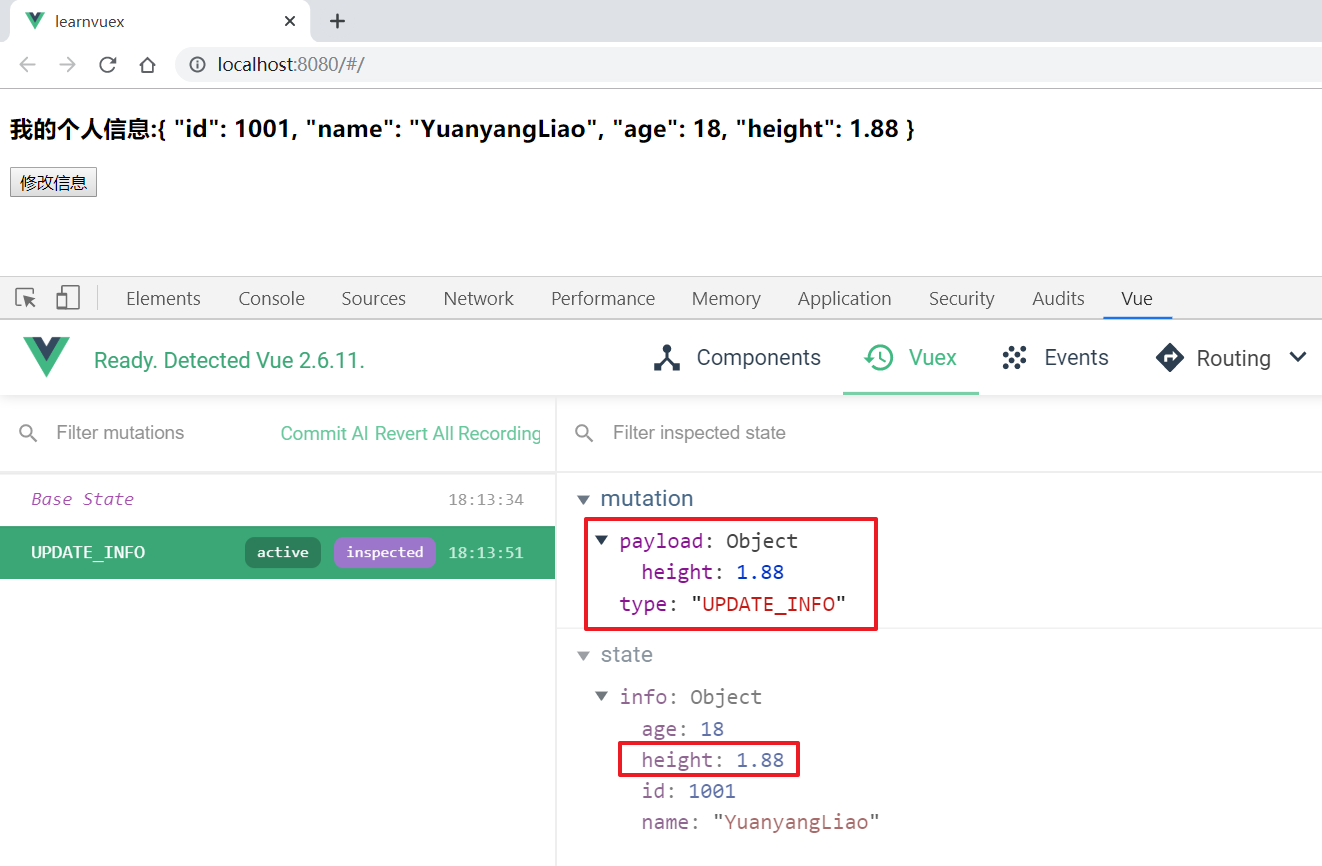Collapse the payload Object tree
Screen dimensions: 1322x866
tap(602, 541)
